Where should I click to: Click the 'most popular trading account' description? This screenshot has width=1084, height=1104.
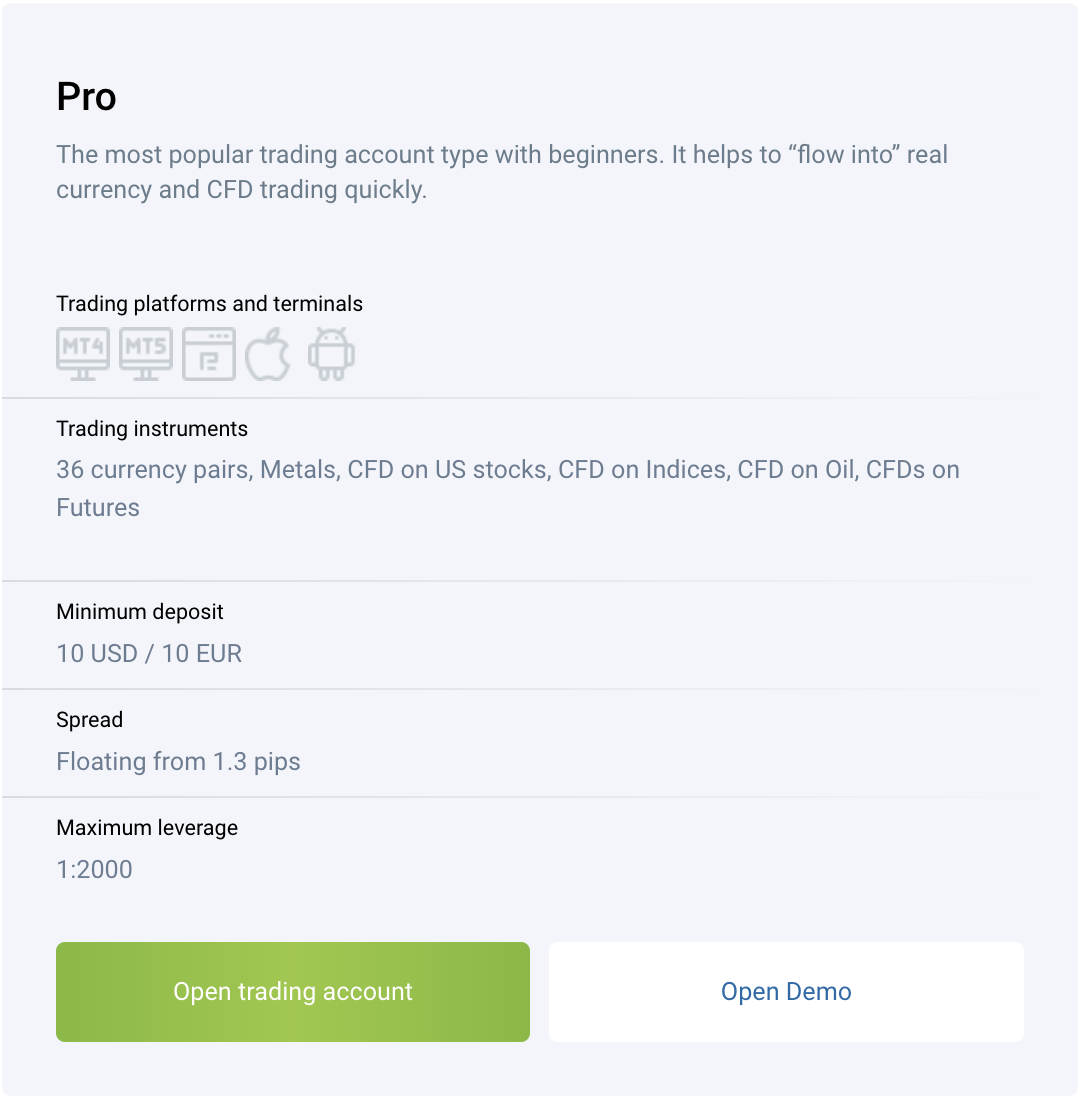click(x=502, y=172)
